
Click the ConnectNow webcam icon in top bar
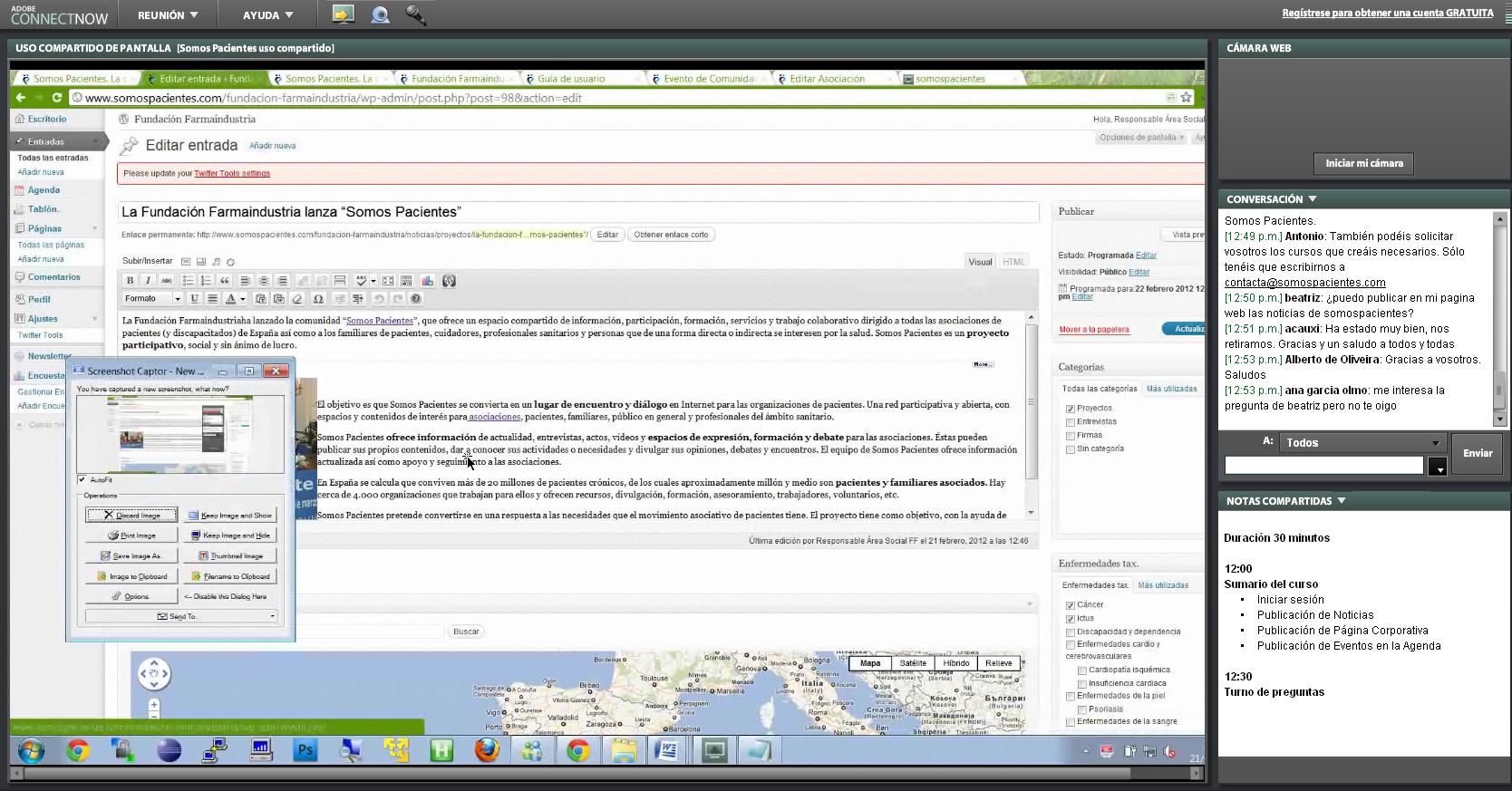click(381, 14)
